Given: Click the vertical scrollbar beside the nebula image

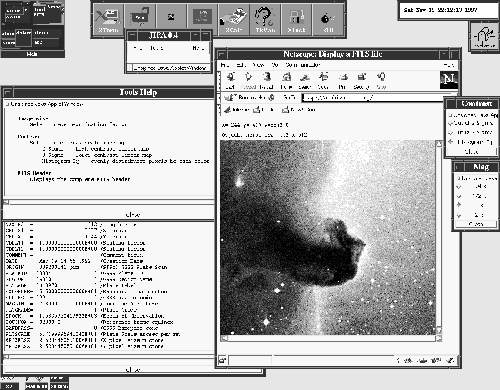Looking at the screenshot, I should (x=439, y=237).
